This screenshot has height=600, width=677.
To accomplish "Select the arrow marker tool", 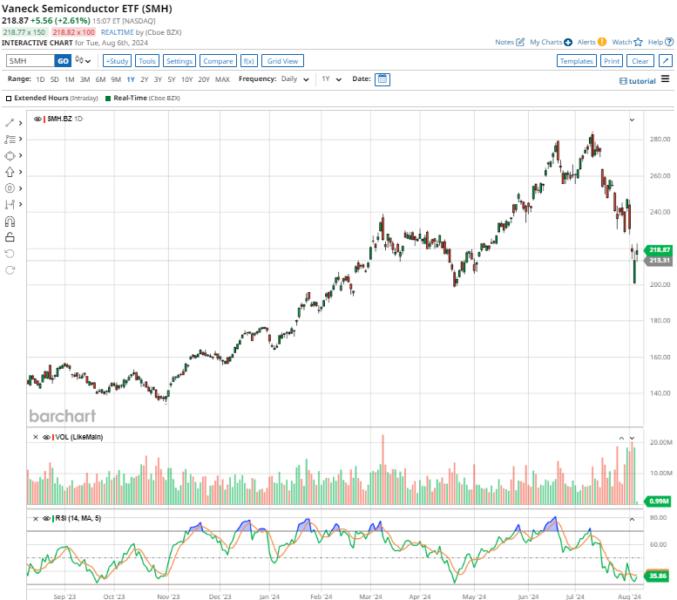I will pyautogui.click(x=9, y=172).
